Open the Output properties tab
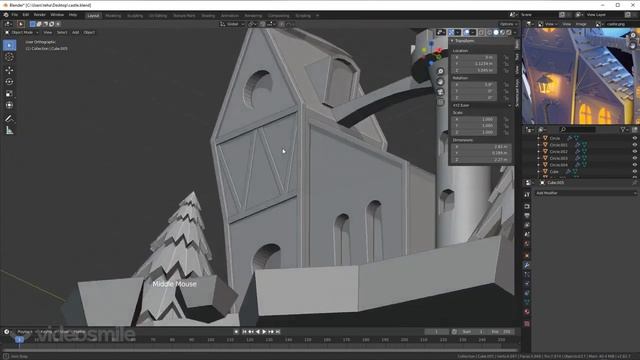Screen dimensions: 640x360 tap(527, 216)
